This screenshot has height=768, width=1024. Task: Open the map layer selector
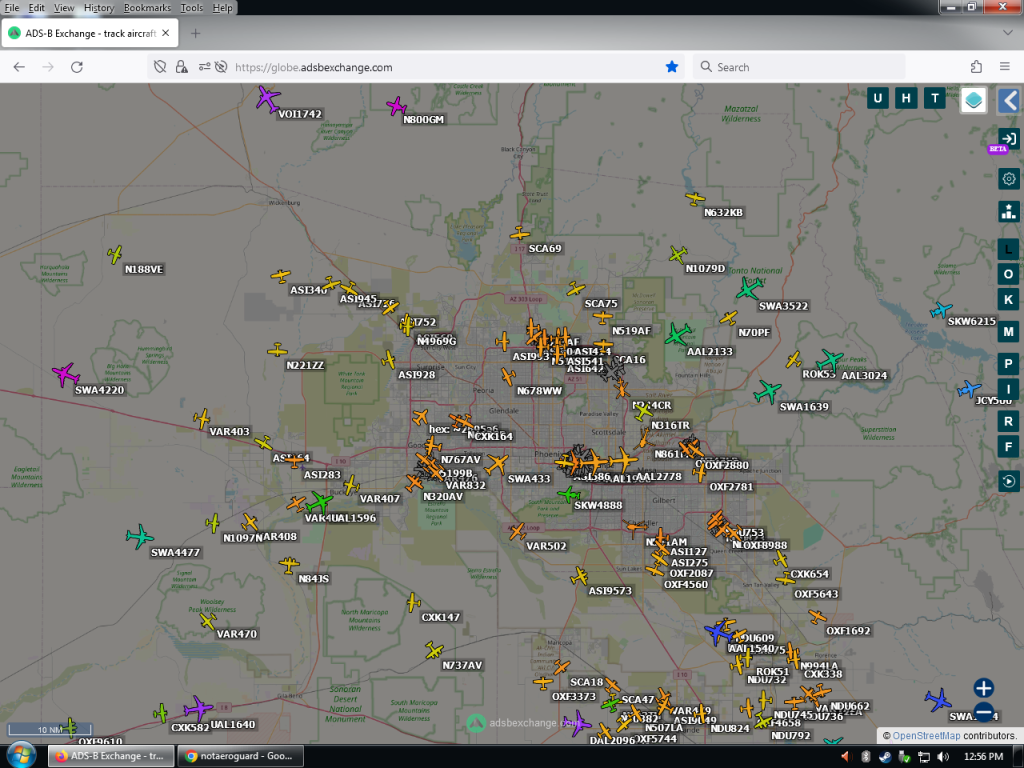tap(973, 100)
